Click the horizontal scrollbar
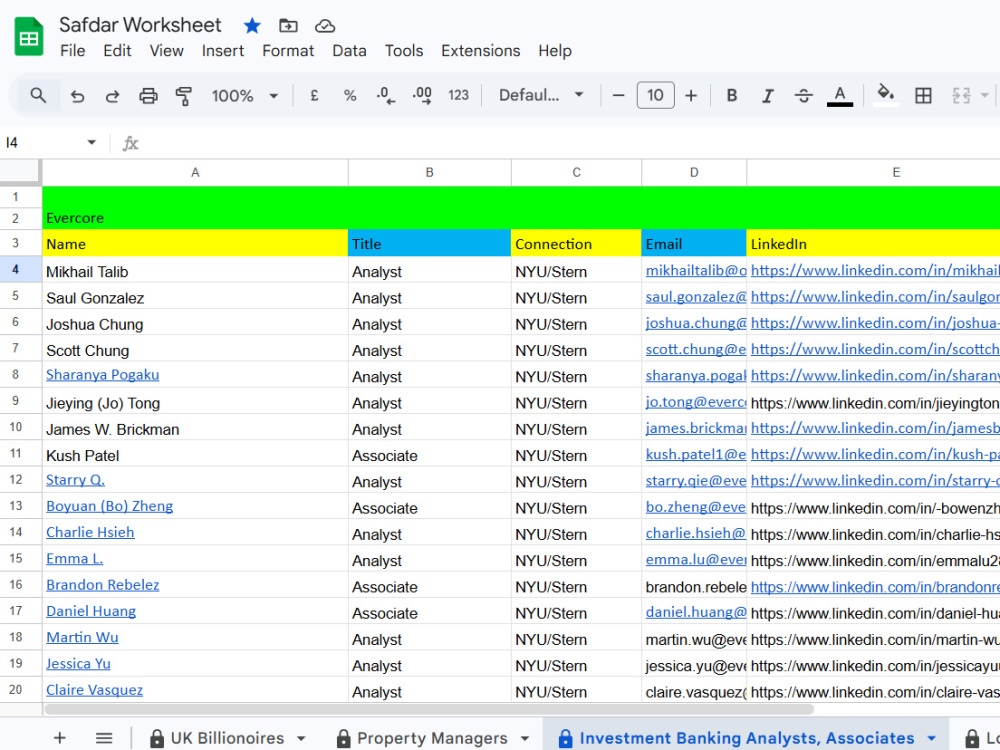The image size is (1000, 750). click(x=429, y=709)
